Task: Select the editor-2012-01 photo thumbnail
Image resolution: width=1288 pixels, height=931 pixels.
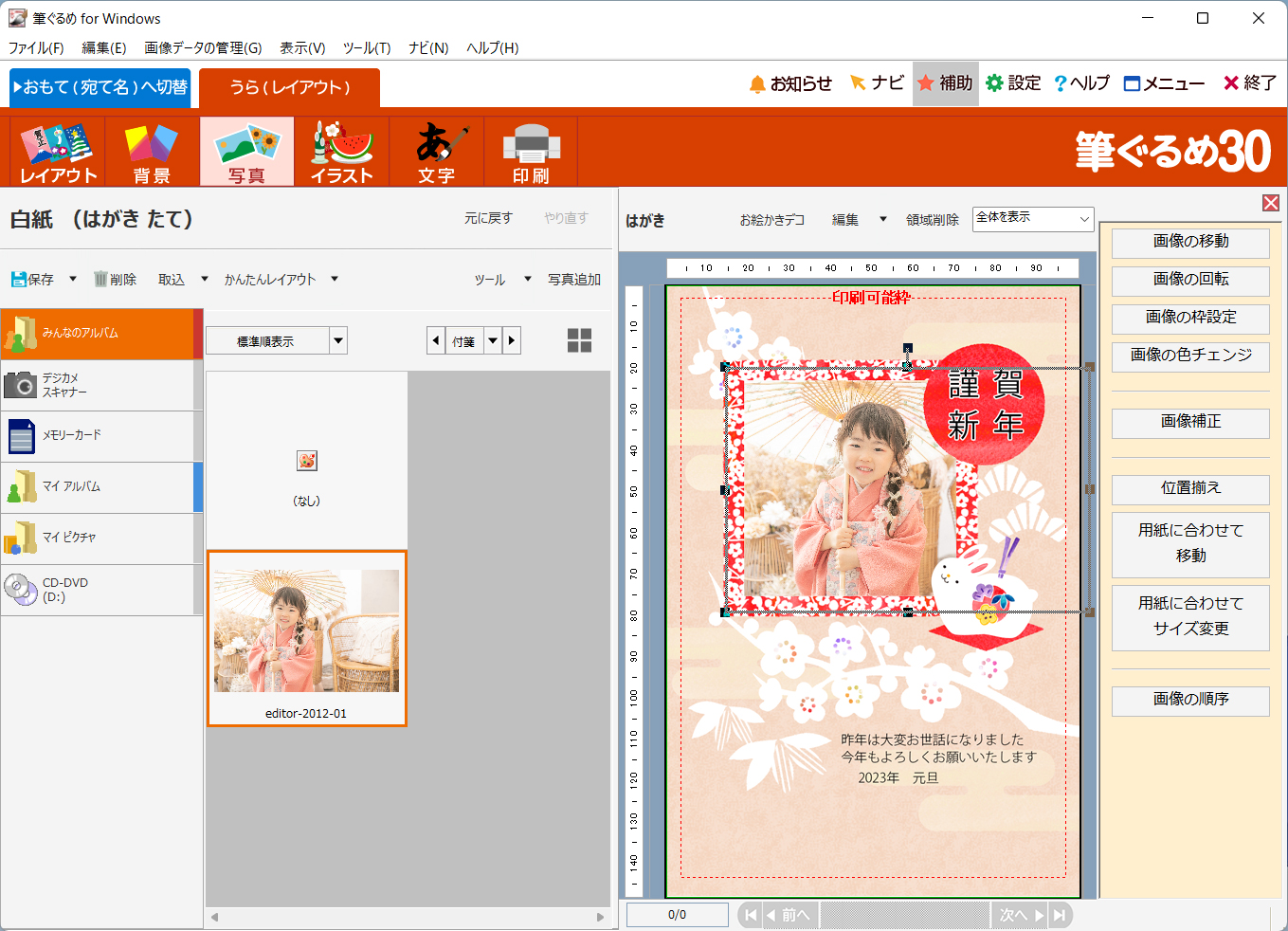Action: point(306,638)
